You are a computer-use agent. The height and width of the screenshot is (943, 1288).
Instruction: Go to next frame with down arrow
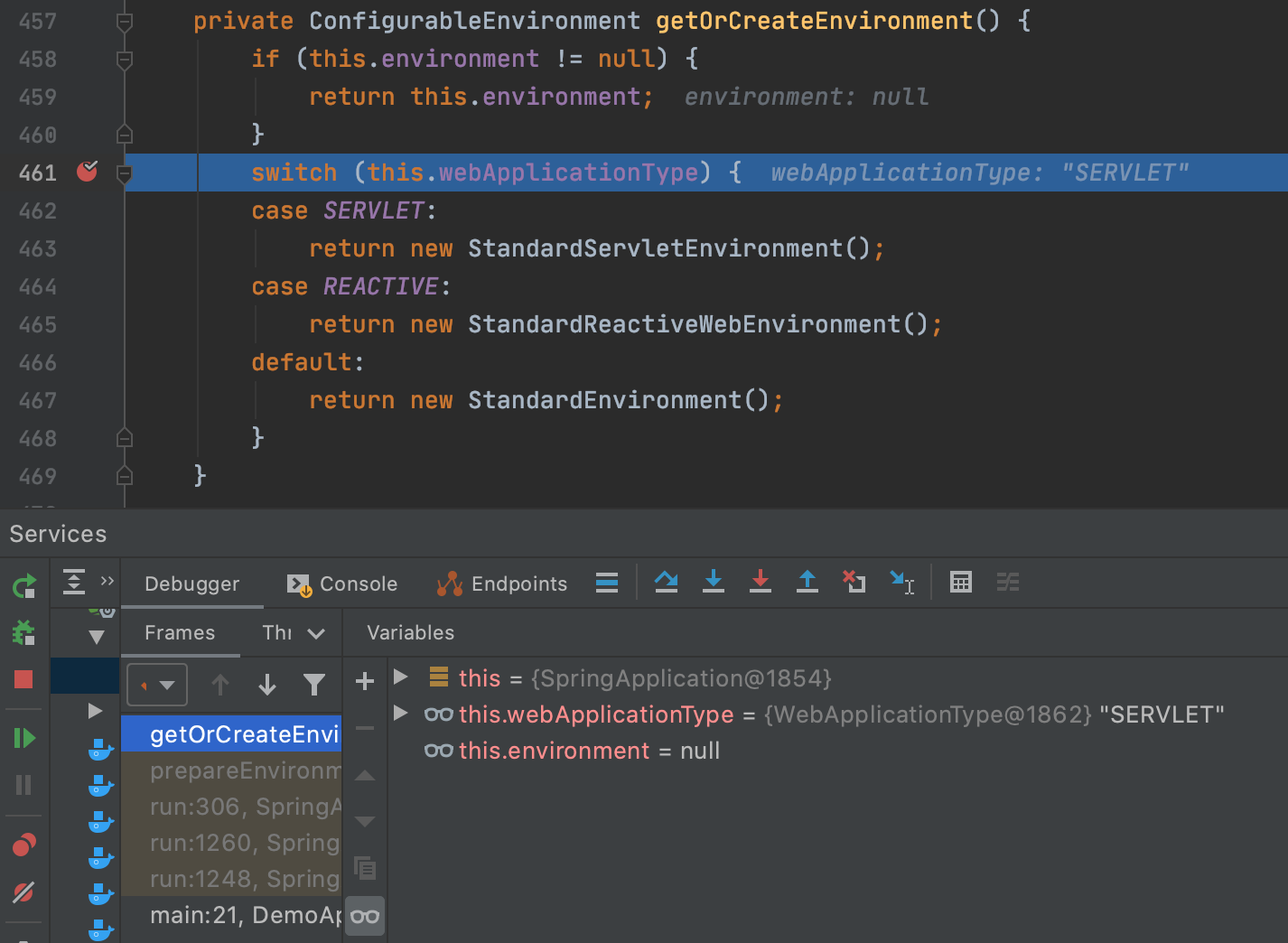267,685
